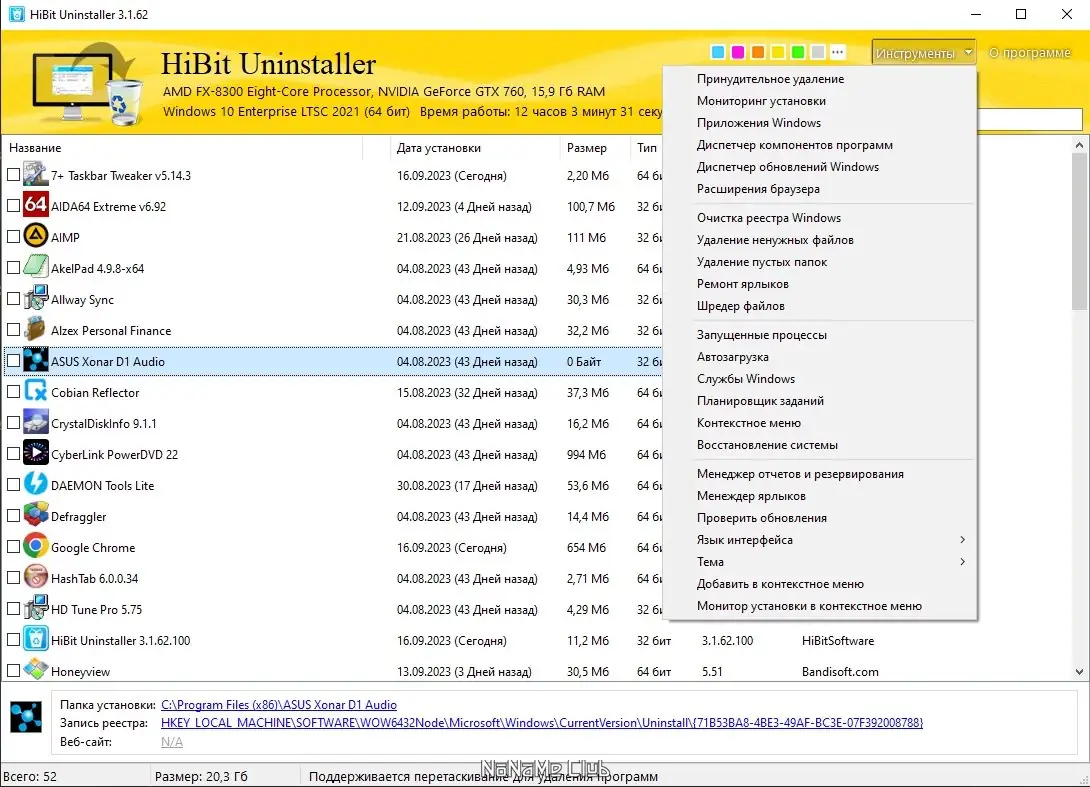Click the CyberLink PowerDVD 22 icon
Screen dimensions: 1090x787
coord(35,453)
